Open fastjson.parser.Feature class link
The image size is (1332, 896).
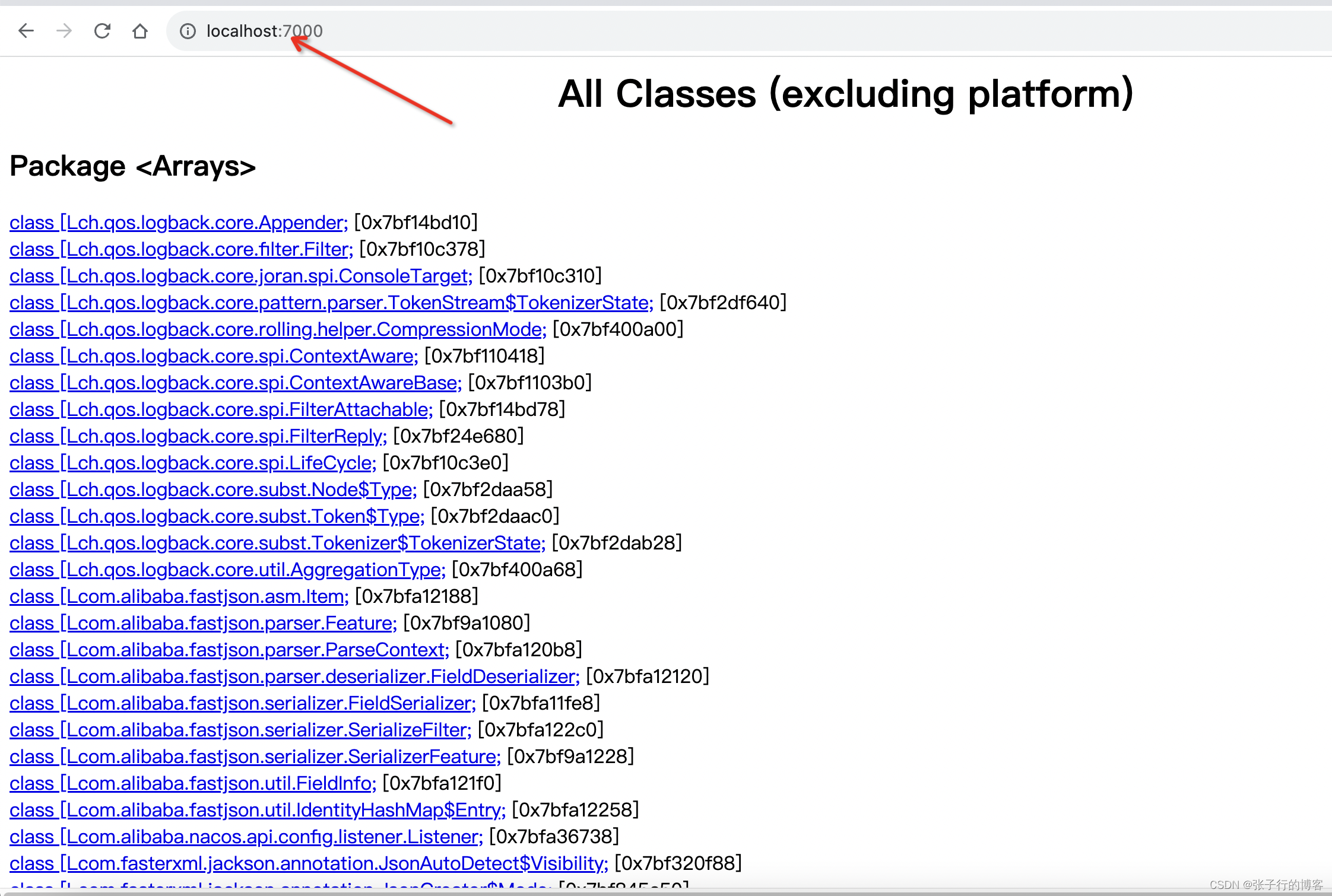tap(203, 623)
